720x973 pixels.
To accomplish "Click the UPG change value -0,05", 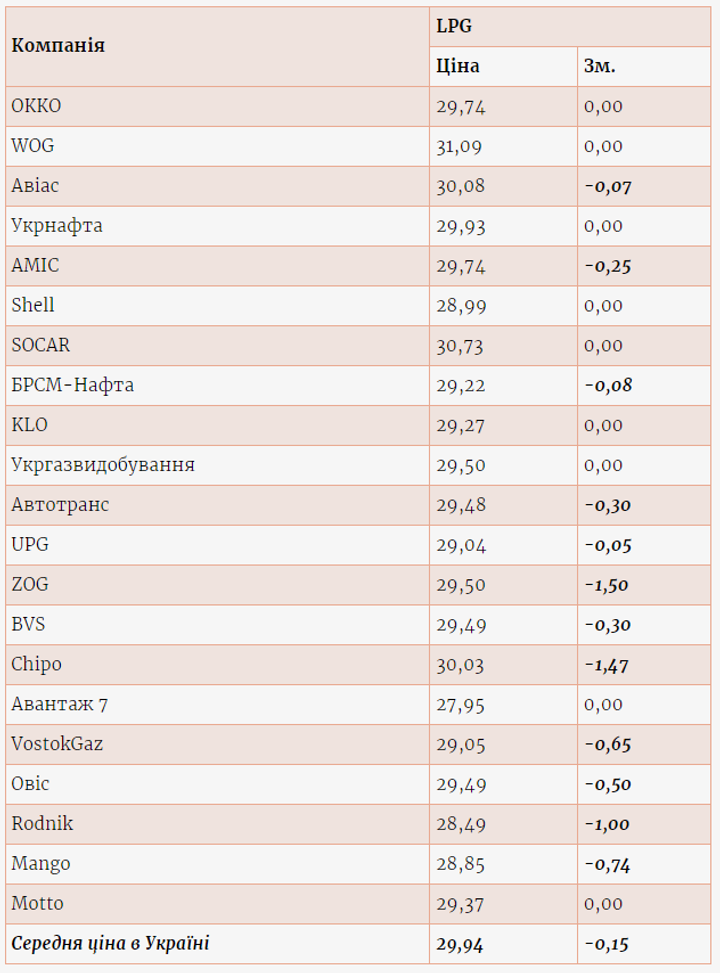I will click(x=607, y=545).
